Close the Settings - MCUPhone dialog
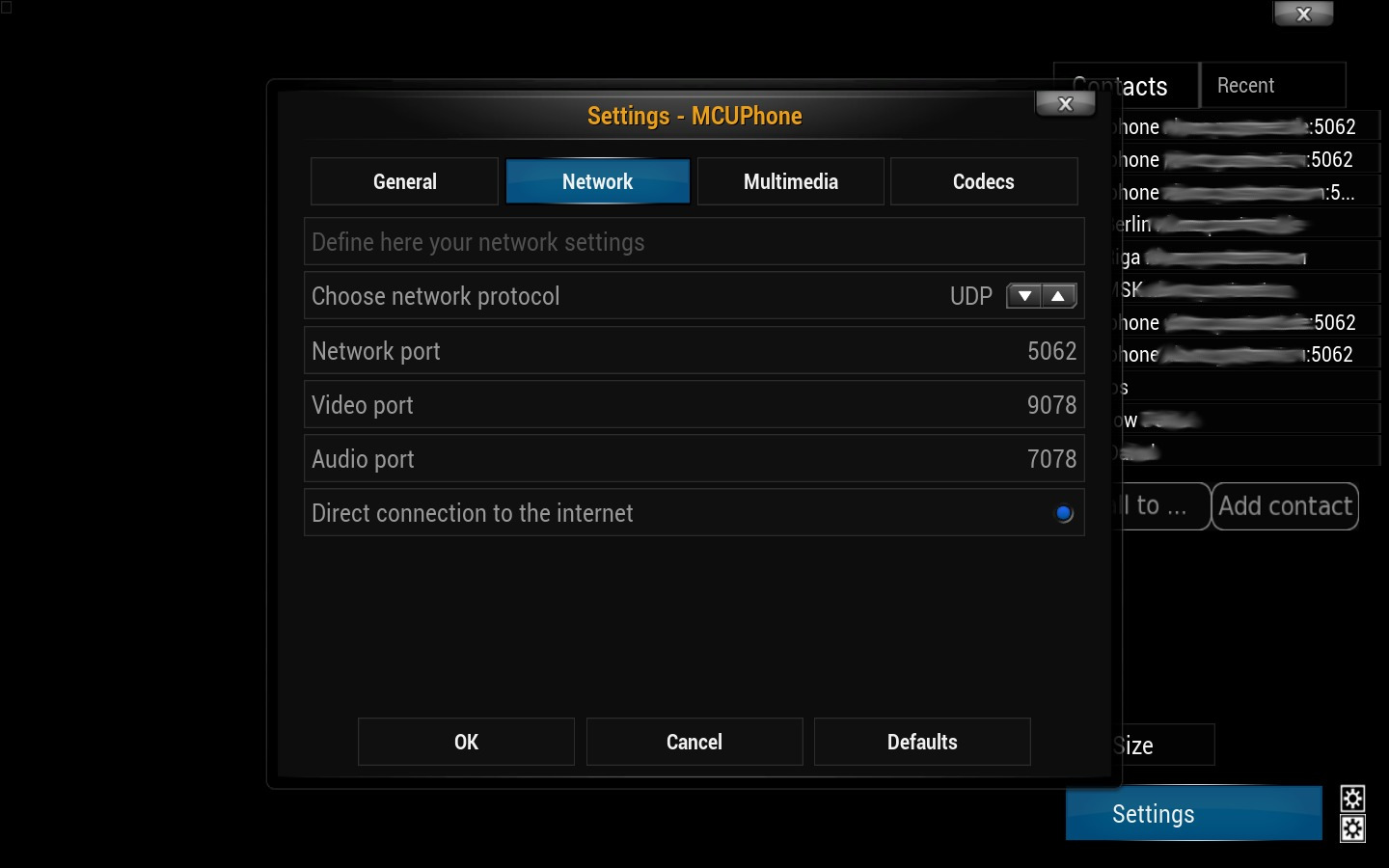Viewport: 1389px width, 868px height. tap(1065, 104)
